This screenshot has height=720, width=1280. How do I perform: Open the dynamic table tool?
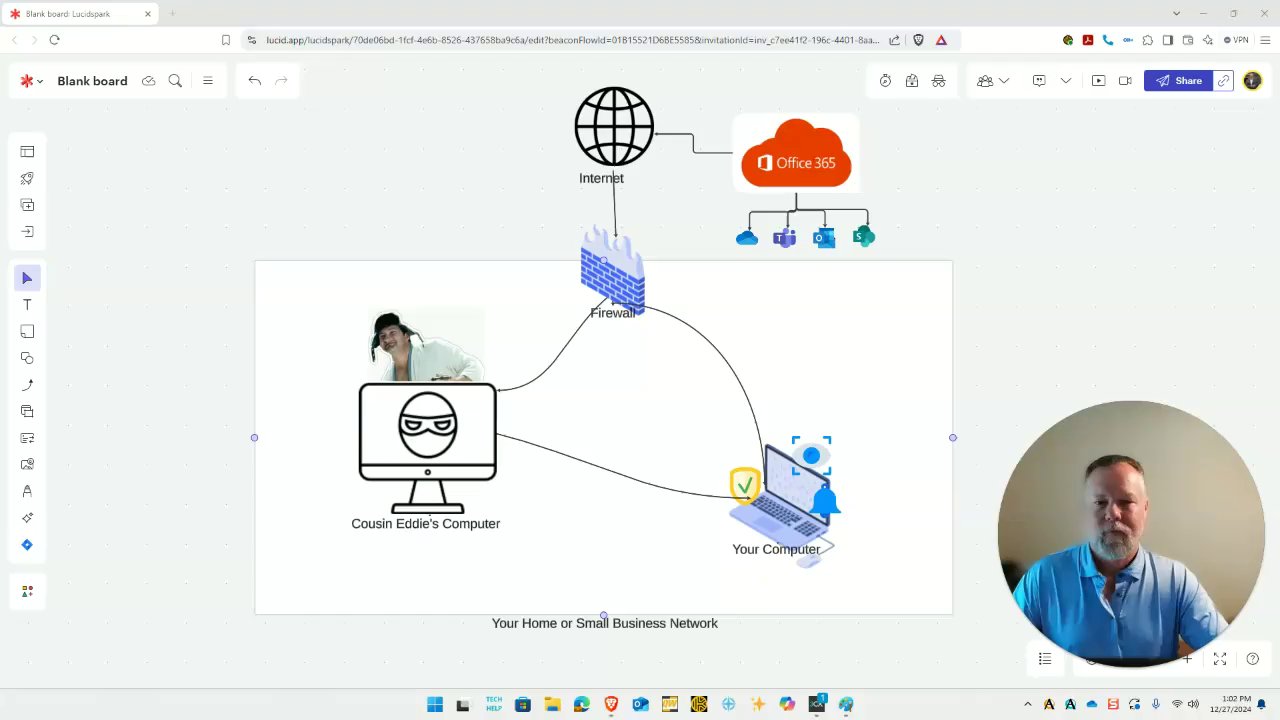point(27,438)
